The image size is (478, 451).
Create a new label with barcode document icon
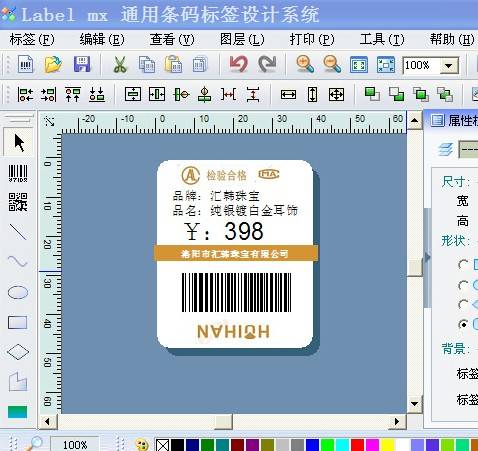26,64
